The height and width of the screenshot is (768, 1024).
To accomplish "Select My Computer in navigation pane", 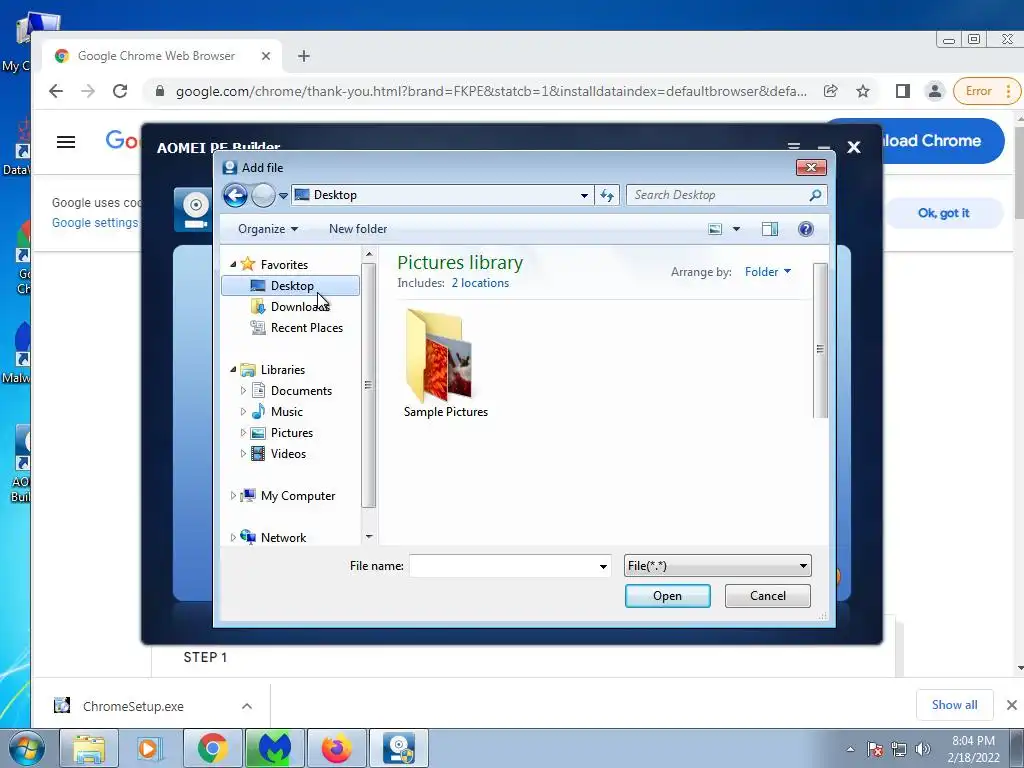I will pyautogui.click(x=298, y=496).
